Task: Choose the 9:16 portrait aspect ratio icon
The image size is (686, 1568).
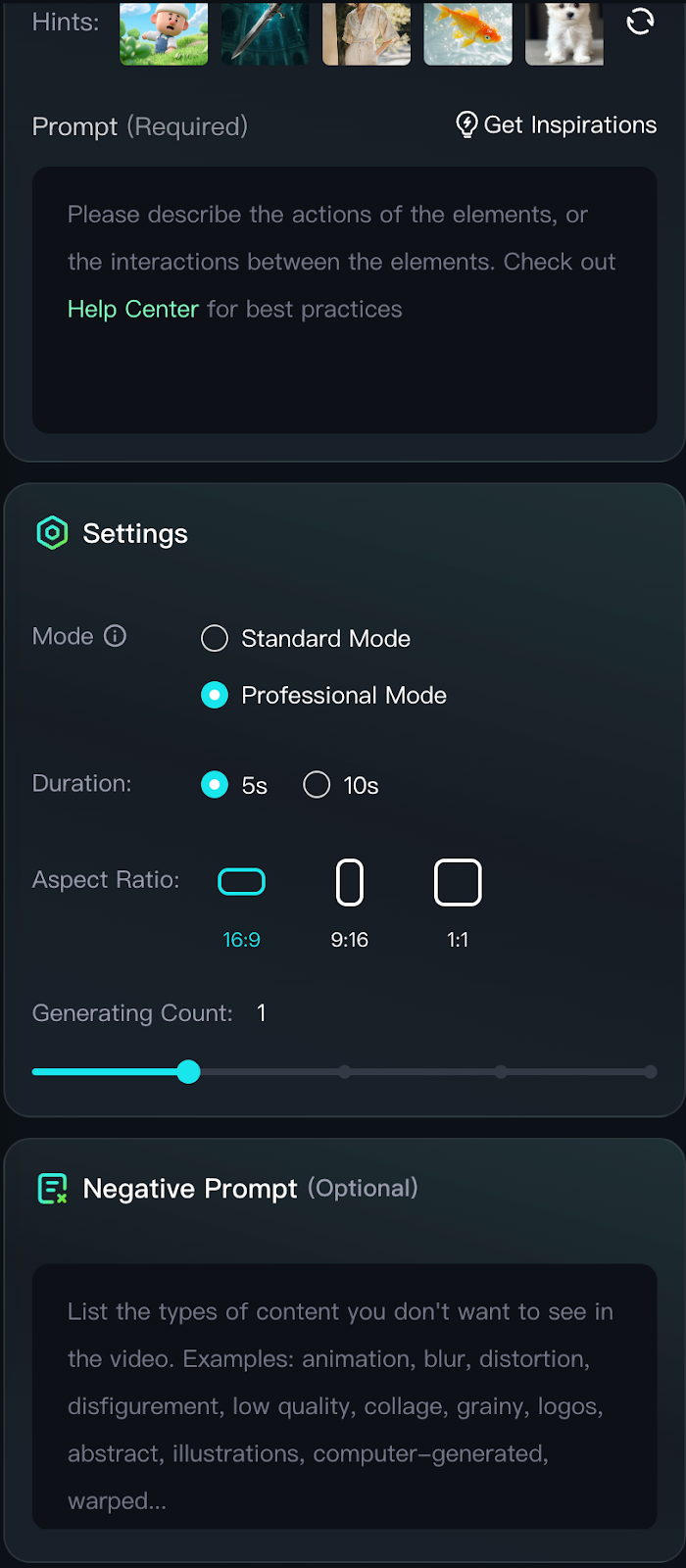Action: pos(350,882)
